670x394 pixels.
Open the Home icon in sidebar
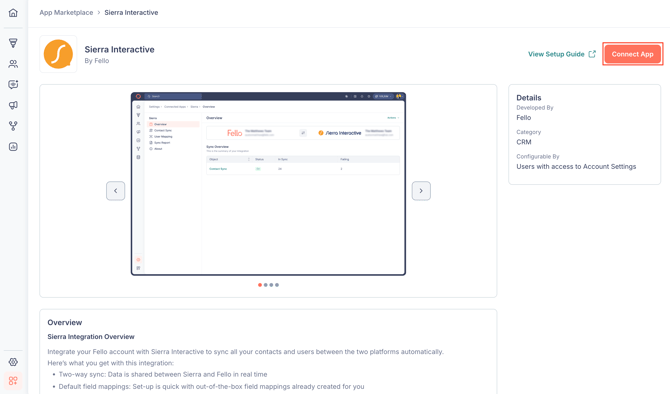pos(13,13)
